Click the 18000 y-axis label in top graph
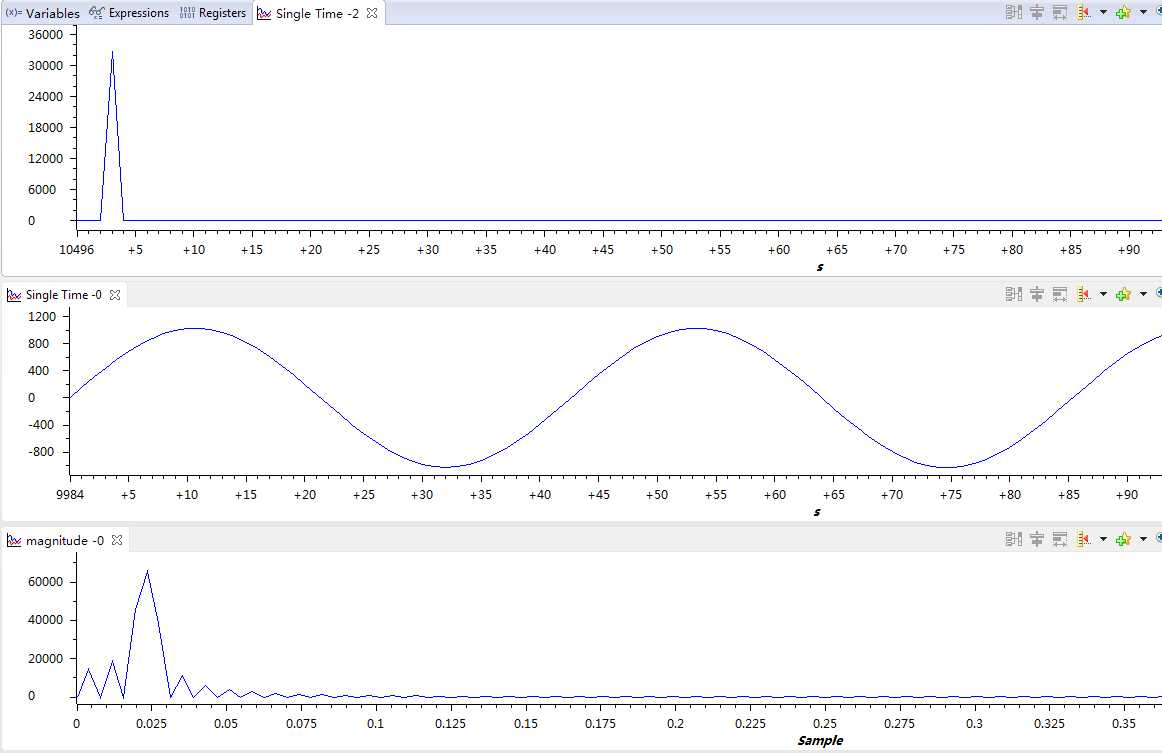This screenshot has height=753, width=1162. (45, 127)
